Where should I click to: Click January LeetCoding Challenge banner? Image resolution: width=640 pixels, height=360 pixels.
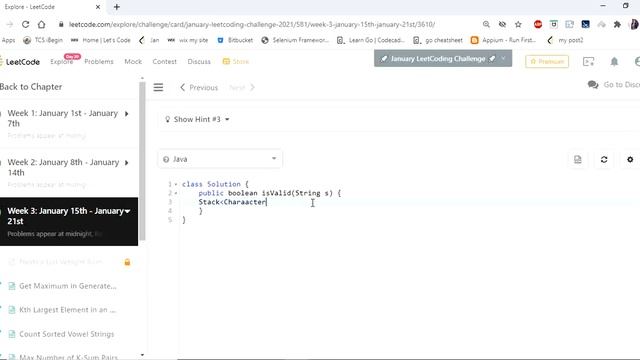tap(443, 59)
